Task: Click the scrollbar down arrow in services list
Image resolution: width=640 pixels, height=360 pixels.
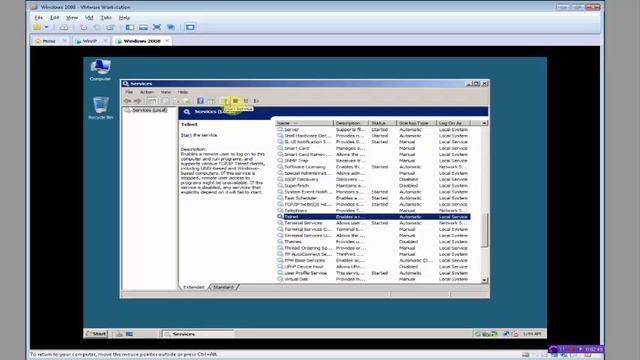Action: pos(484,280)
